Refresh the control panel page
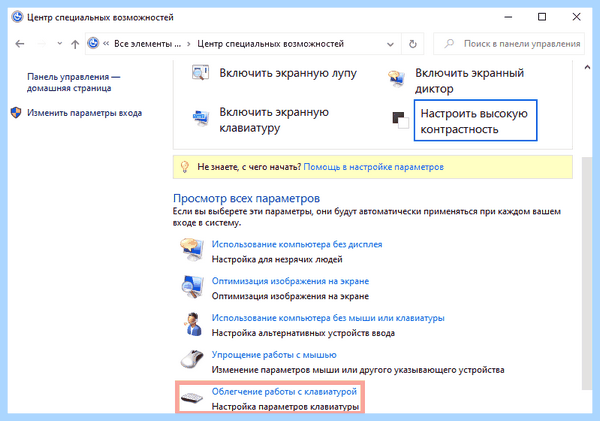The height and width of the screenshot is (421, 600). pos(412,44)
